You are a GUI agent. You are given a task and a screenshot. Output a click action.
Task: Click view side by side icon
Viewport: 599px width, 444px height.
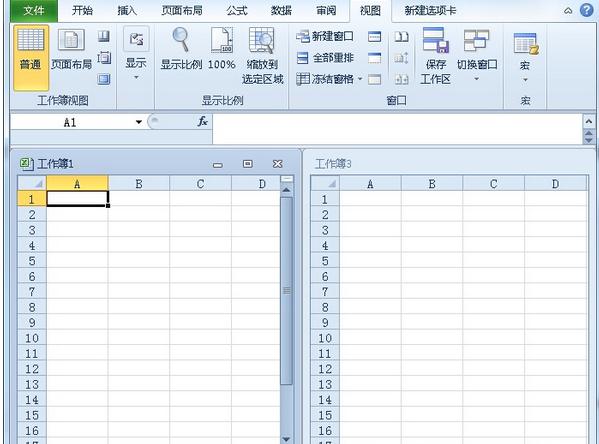pyautogui.click(x=401, y=37)
